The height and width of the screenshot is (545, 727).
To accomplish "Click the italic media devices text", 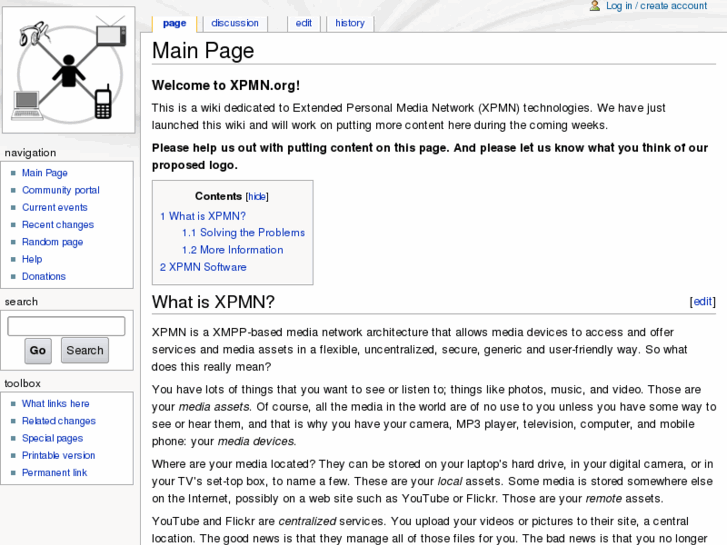I will 256,441.
